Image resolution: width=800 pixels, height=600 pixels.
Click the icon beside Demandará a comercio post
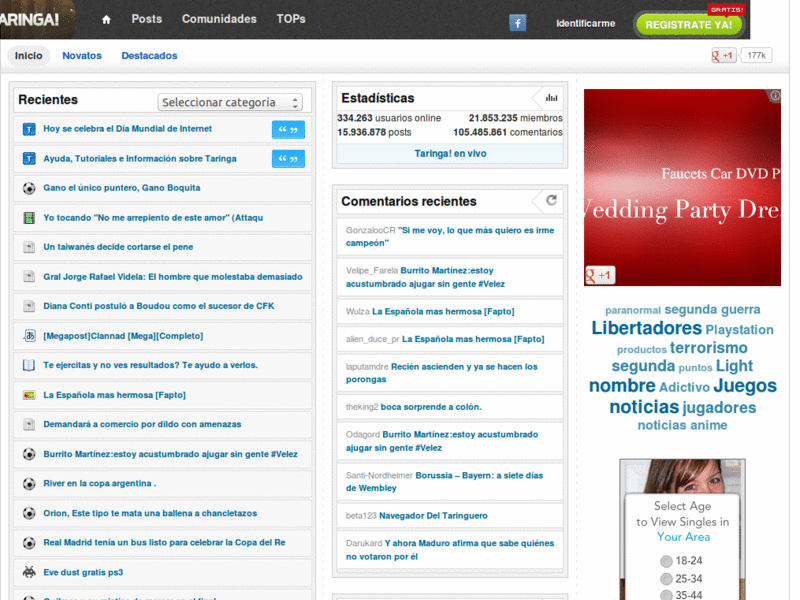pos(29,424)
